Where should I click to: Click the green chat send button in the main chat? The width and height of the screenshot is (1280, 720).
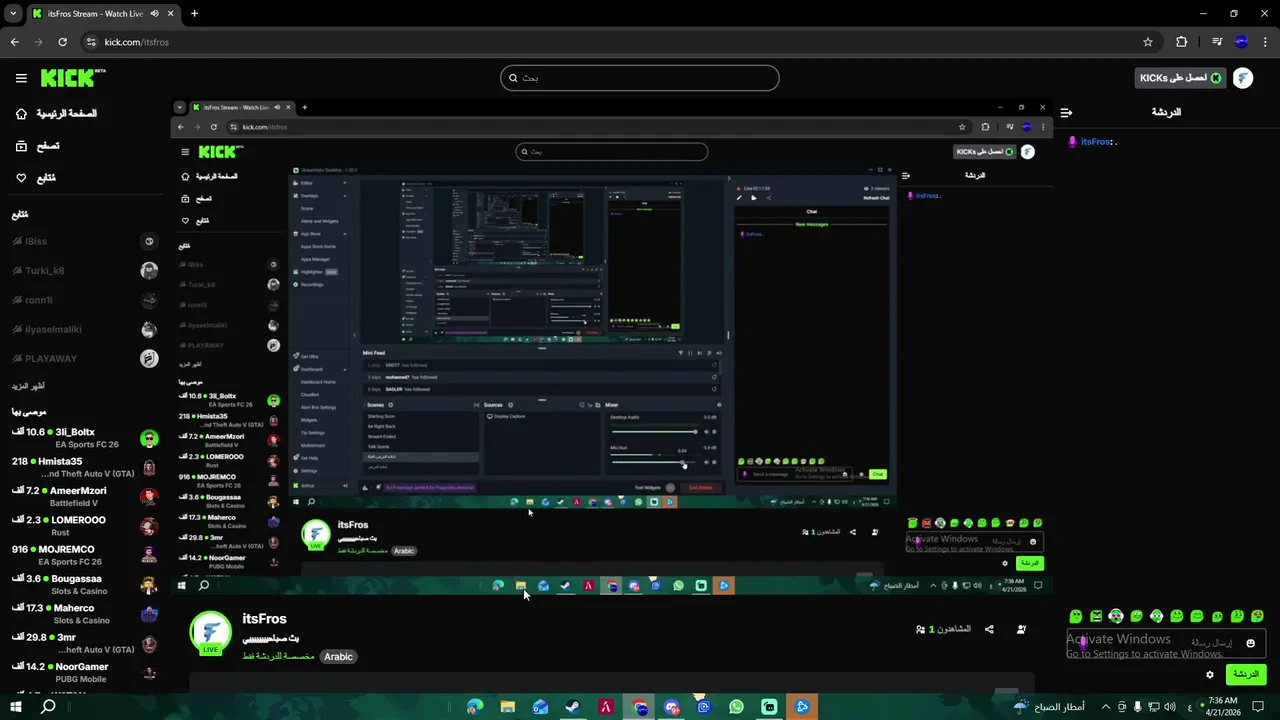[x=1246, y=675]
